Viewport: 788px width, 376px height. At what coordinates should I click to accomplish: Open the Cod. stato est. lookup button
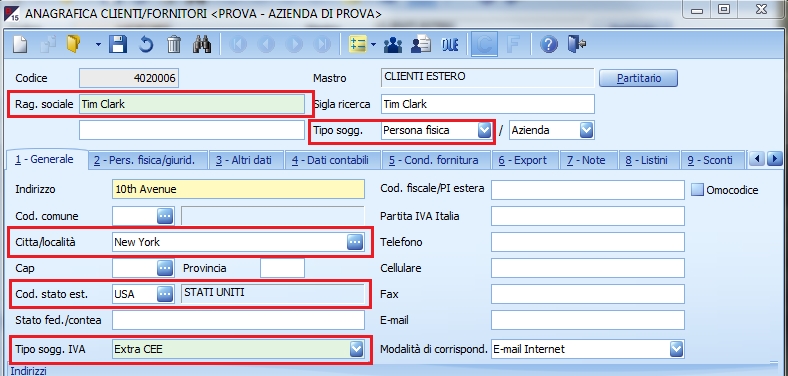click(165, 294)
